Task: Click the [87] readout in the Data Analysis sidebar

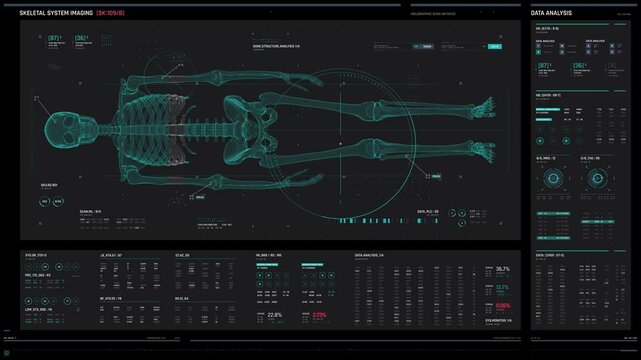Action: [x=545, y=65]
